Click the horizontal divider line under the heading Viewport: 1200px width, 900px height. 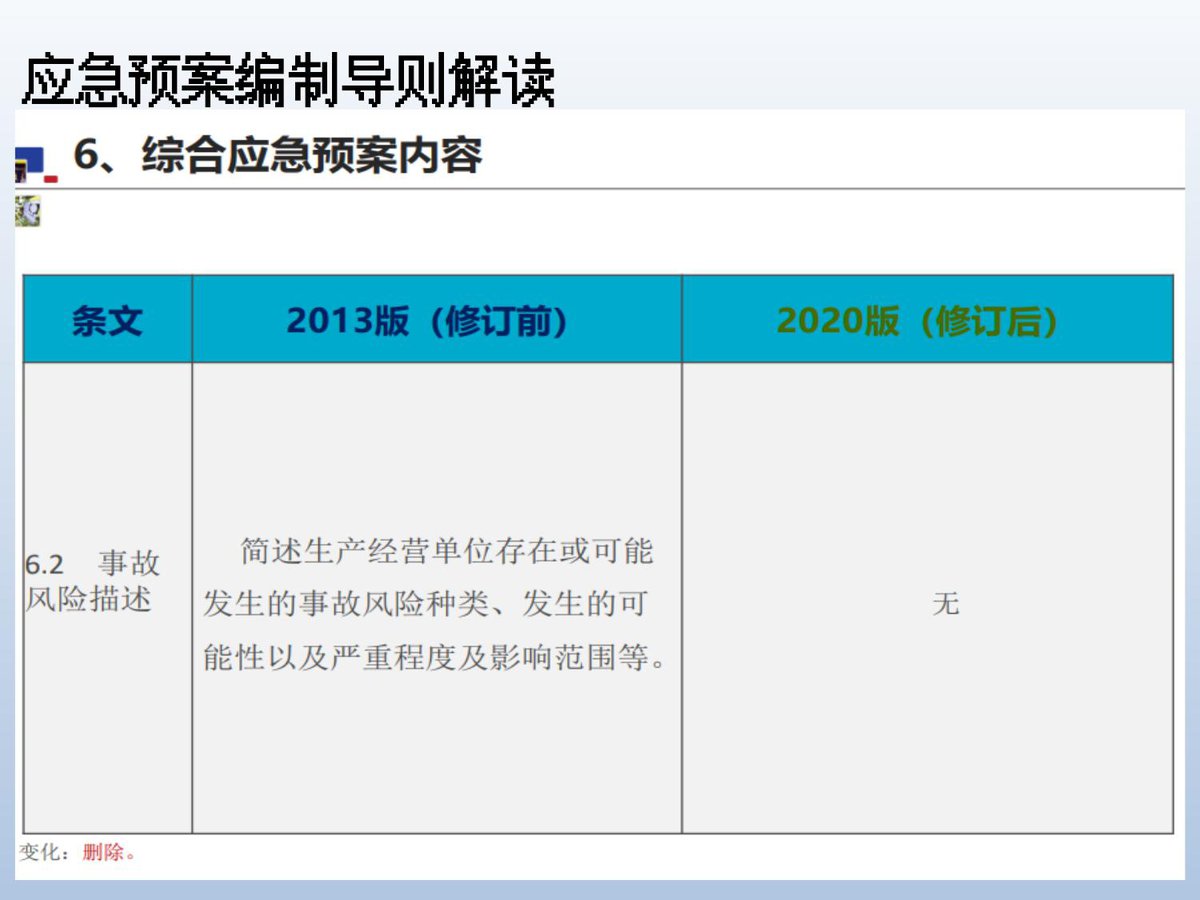(600, 188)
